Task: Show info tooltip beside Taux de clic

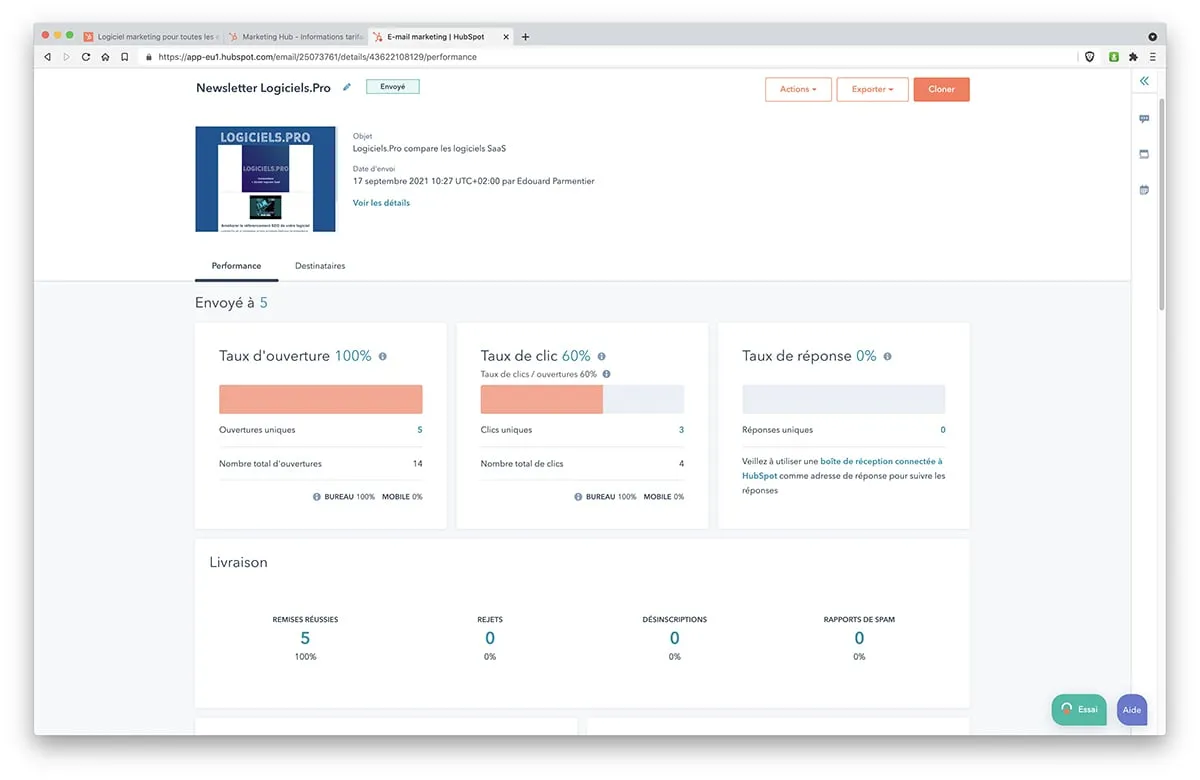Action: click(x=601, y=356)
